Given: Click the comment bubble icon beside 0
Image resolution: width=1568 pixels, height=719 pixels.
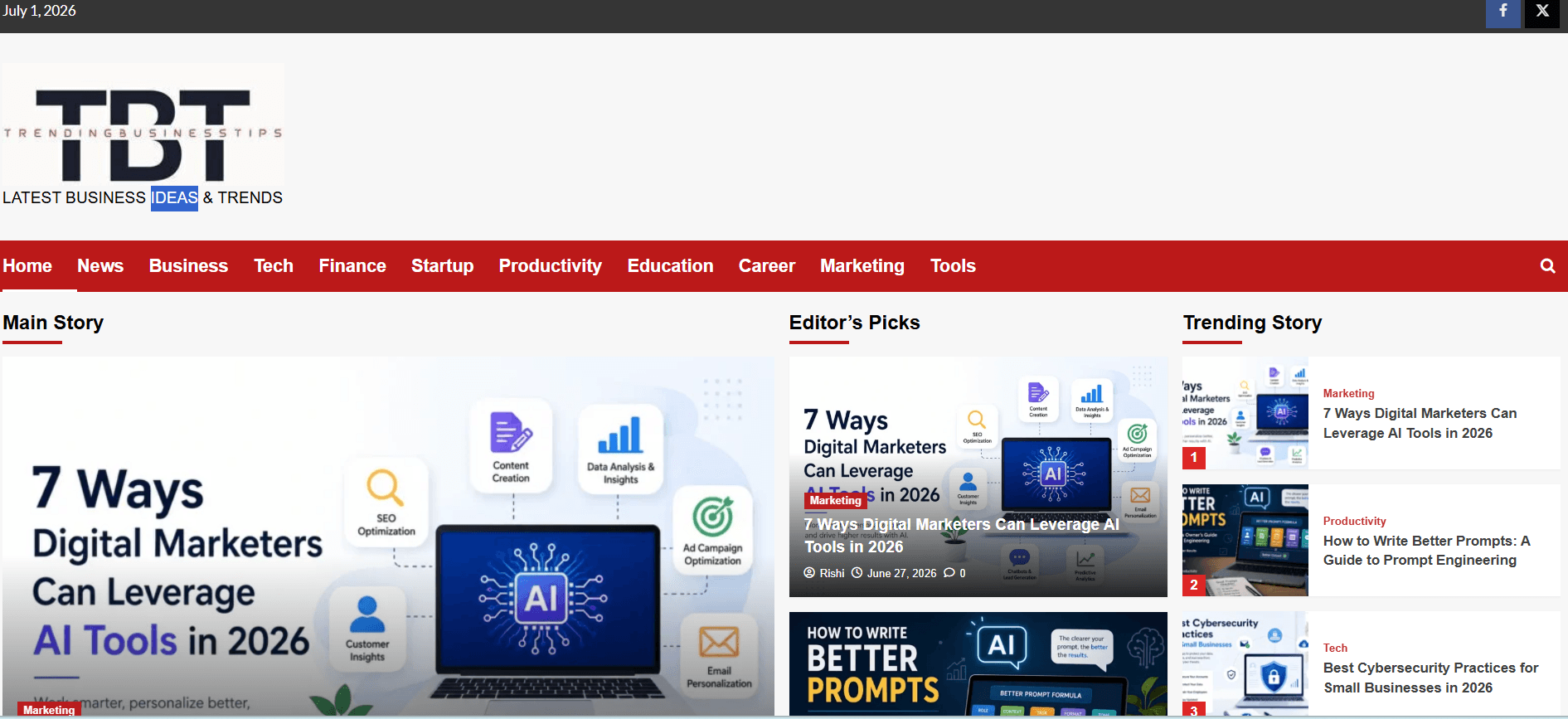Looking at the screenshot, I should (949, 573).
